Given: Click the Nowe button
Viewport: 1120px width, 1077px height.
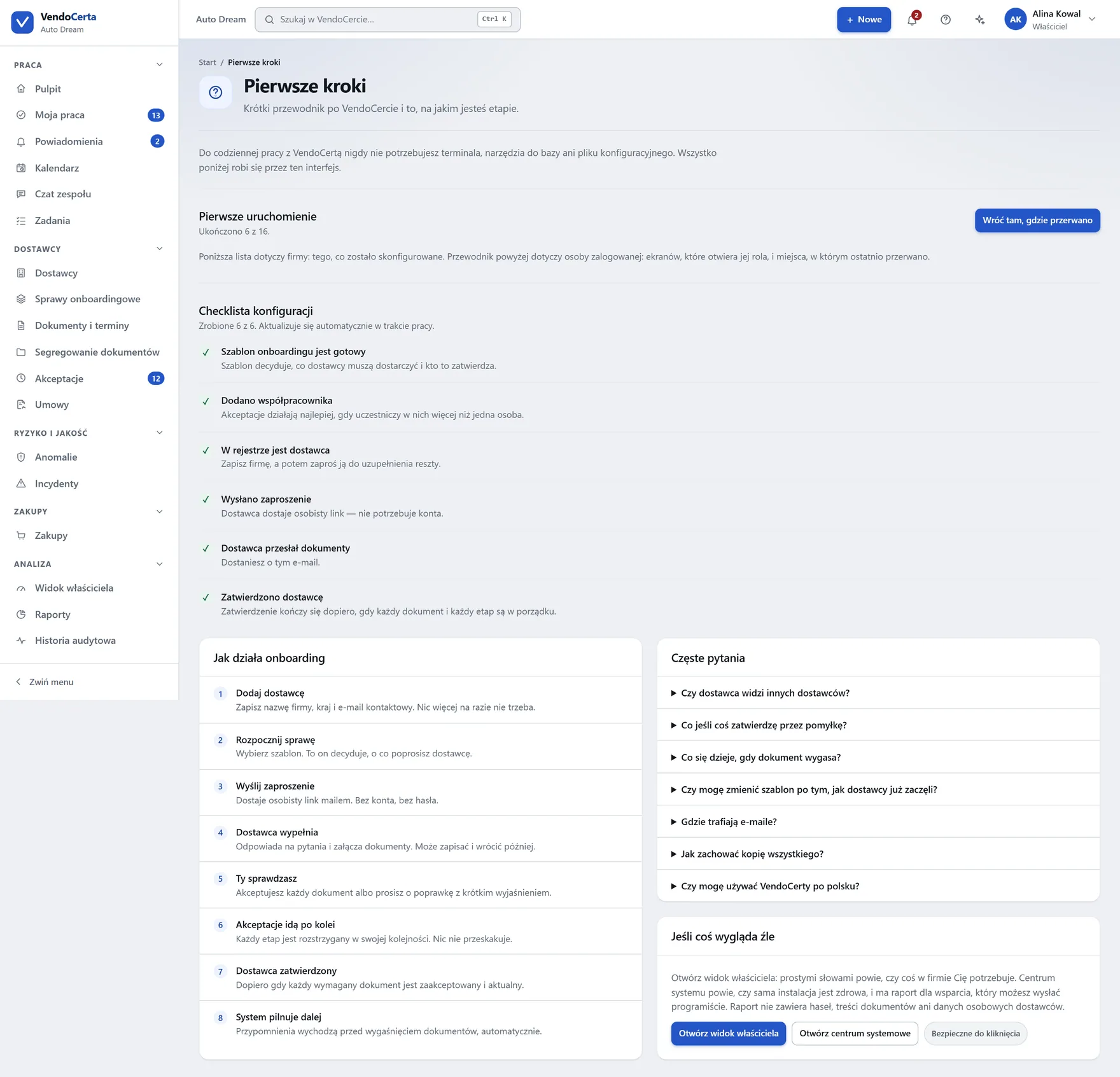Looking at the screenshot, I should click(864, 20).
